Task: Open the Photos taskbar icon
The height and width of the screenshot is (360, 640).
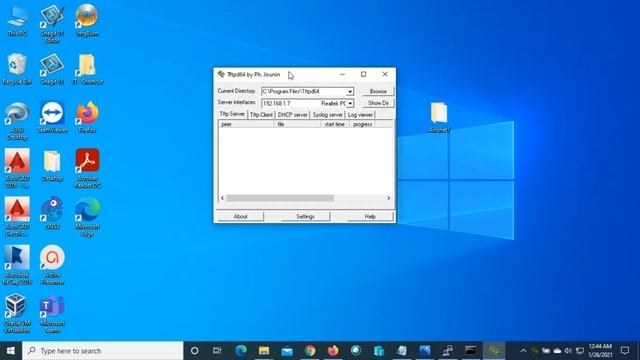Action: (x=425, y=350)
